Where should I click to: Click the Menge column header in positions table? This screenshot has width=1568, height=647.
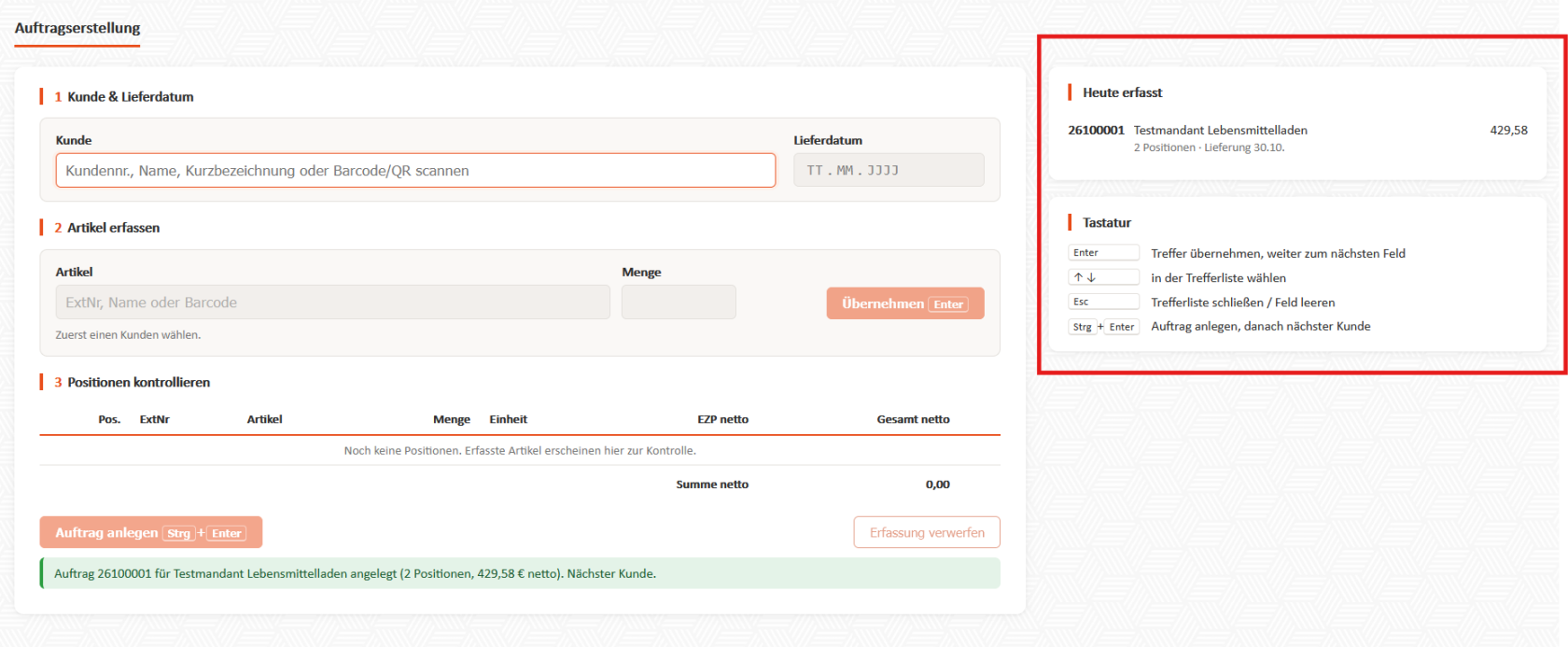(x=452, y=419)
